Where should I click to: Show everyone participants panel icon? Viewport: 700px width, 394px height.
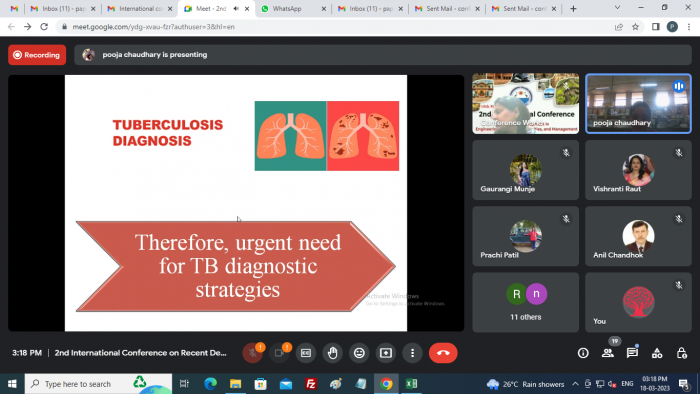coord(608,353)
